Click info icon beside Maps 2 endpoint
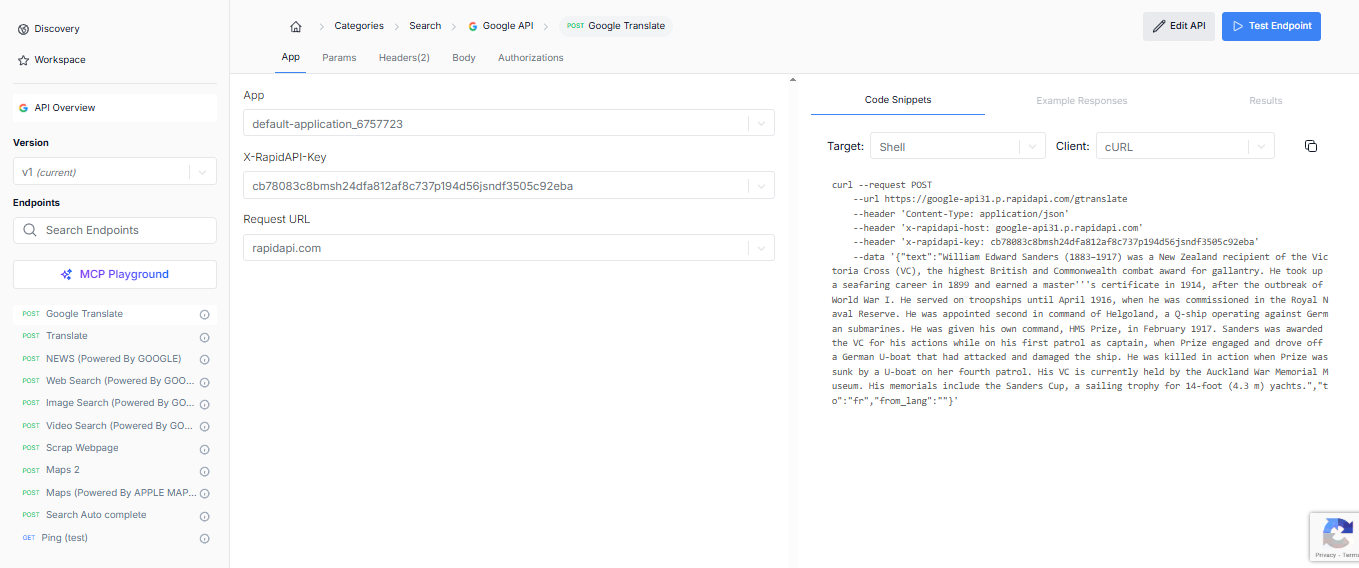The height and width of the screenshot is (568, 1359). (205, 471)
